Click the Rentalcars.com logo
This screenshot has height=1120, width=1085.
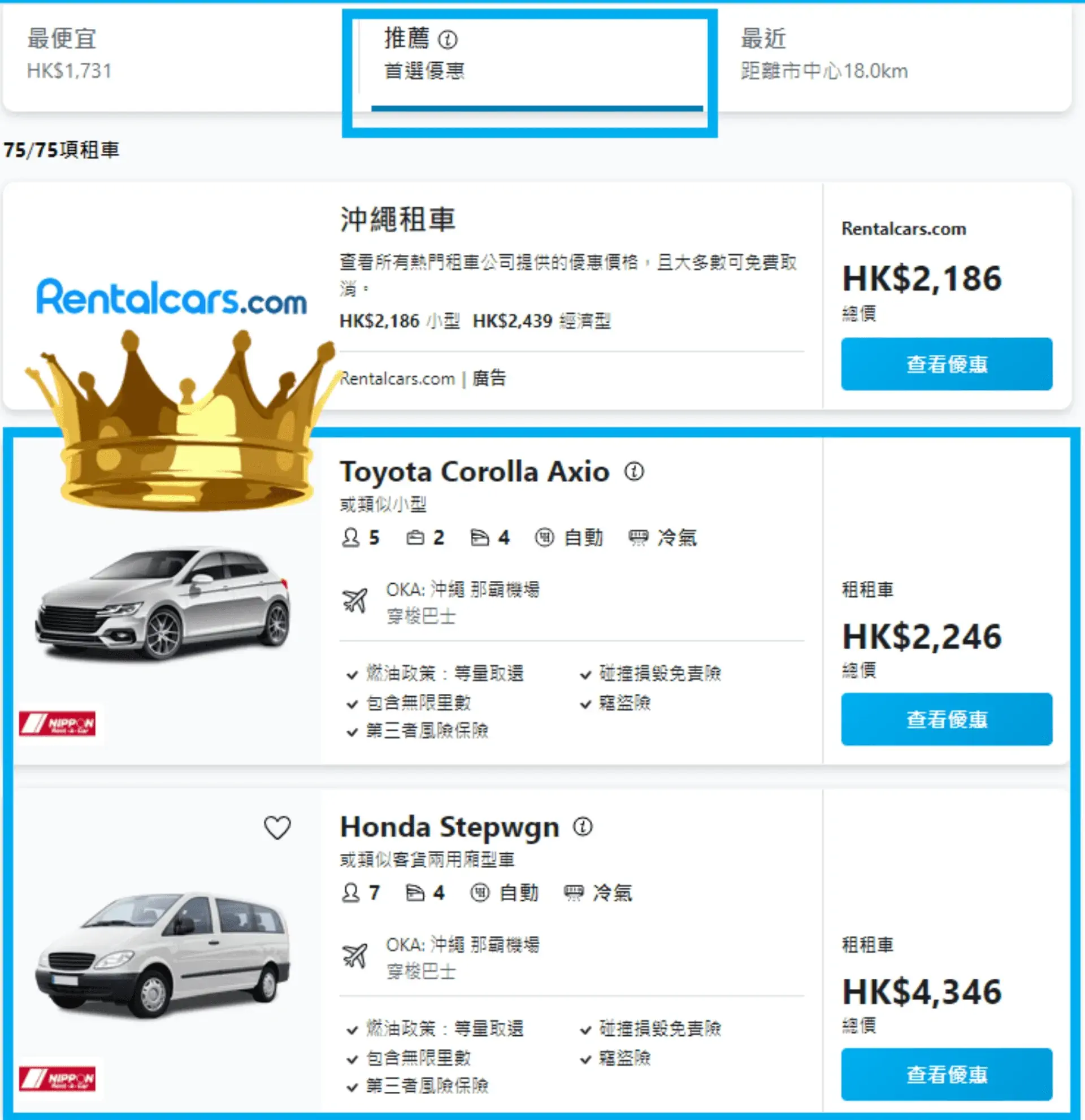tap(171, 297)
